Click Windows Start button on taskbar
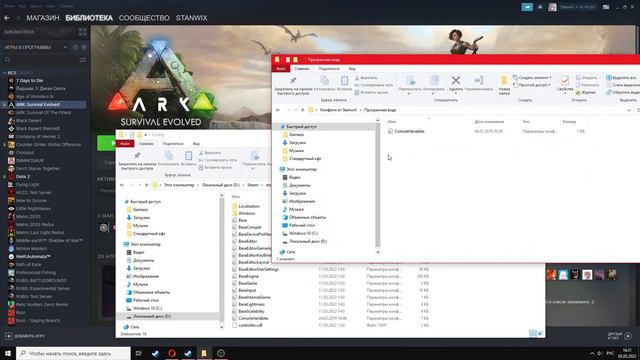 7,353
